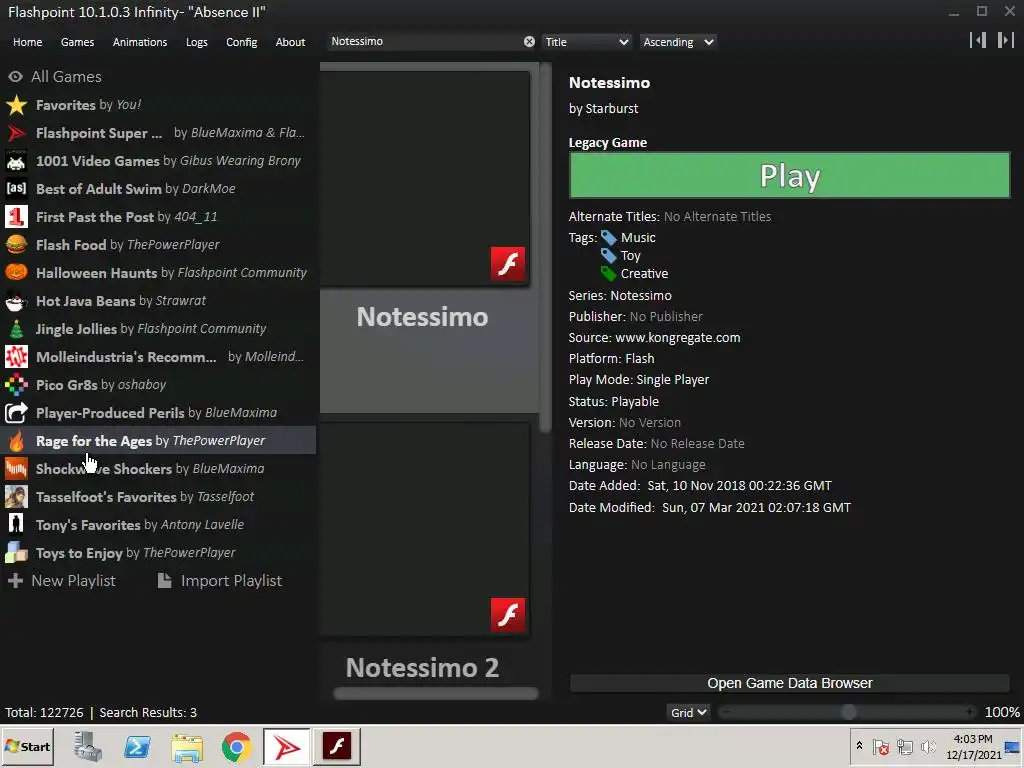Click the Series Notessimo value
The height and width of the screenshot is (768, 1024).
(x=641, y=296)
